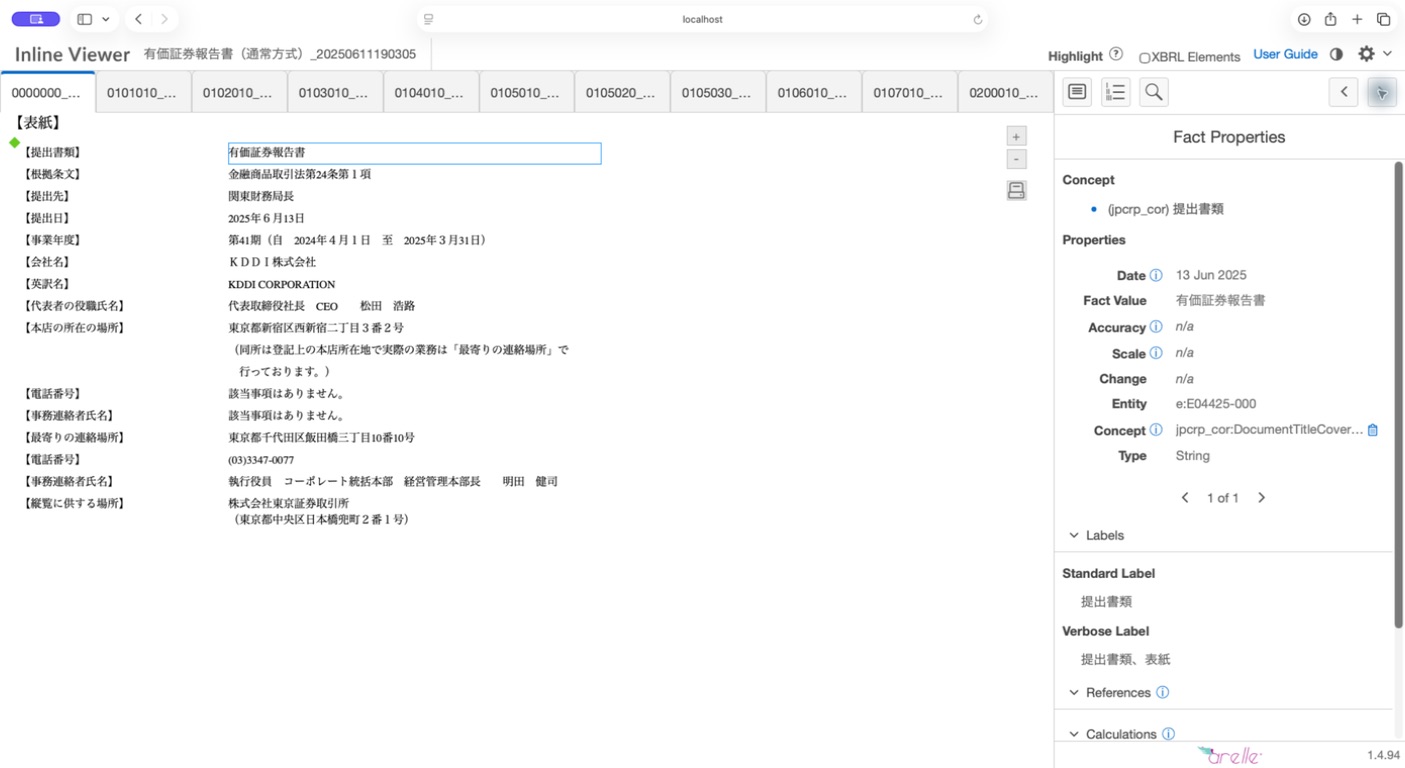Viewport: 1405px width, 768px height.
Task: Click the browser share icon
Action: [x=1330, y=19]
